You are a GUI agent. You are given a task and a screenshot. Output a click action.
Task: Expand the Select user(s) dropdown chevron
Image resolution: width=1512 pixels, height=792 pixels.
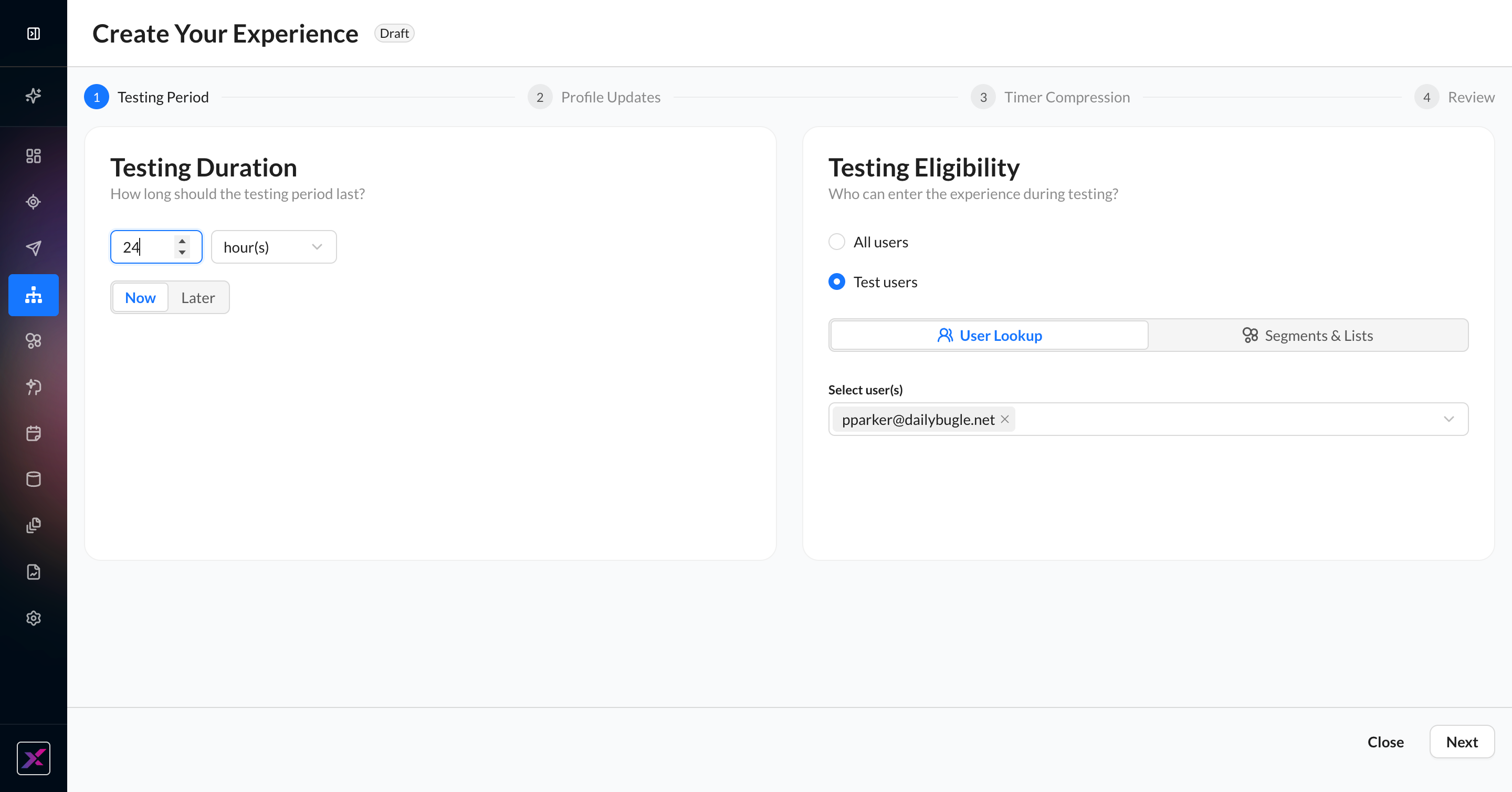coord(1448,419)
